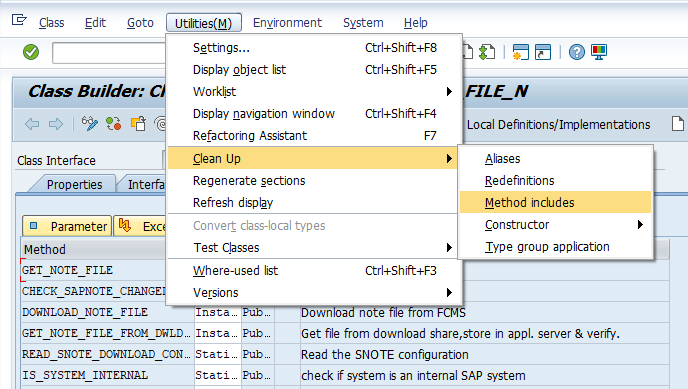The width and height of the screenshot is (688, 389).
Task: Click the Insta... level cell of DOWNLOAD_NOTE_FILE
Action: coord(218,312)
